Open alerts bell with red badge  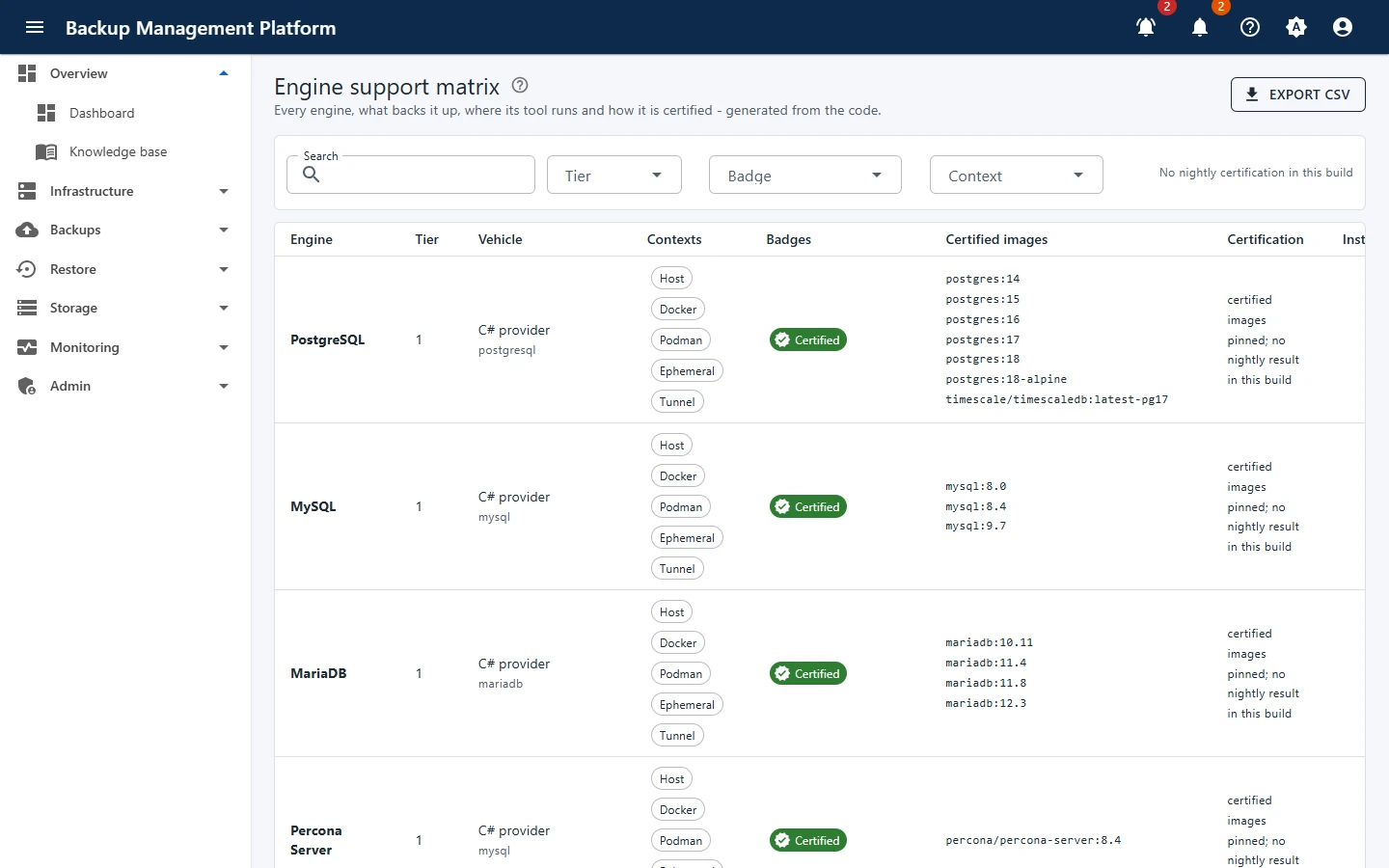point(1146,27)
